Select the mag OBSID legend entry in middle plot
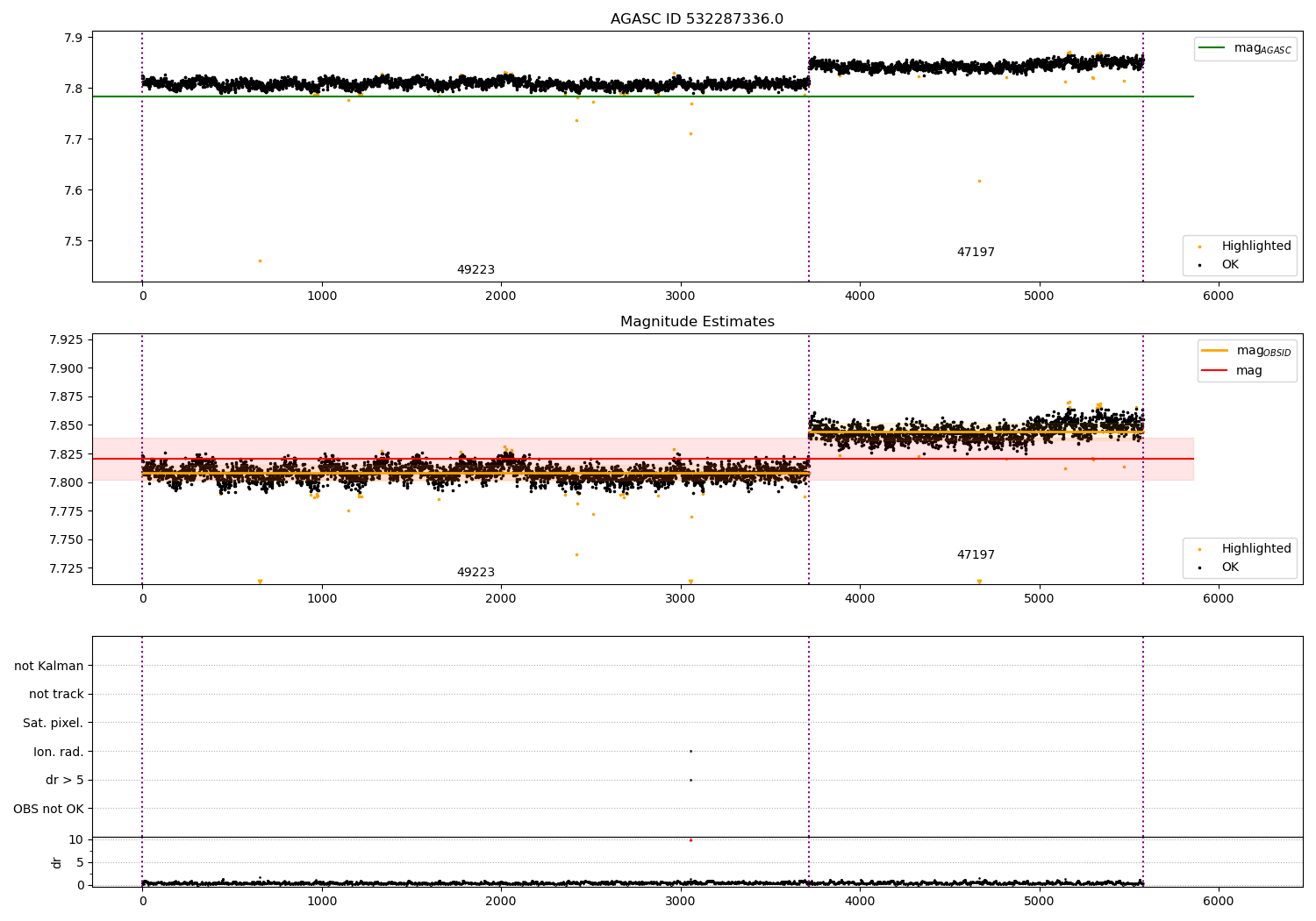The image size is (1316, 921). click(1245, 351)
